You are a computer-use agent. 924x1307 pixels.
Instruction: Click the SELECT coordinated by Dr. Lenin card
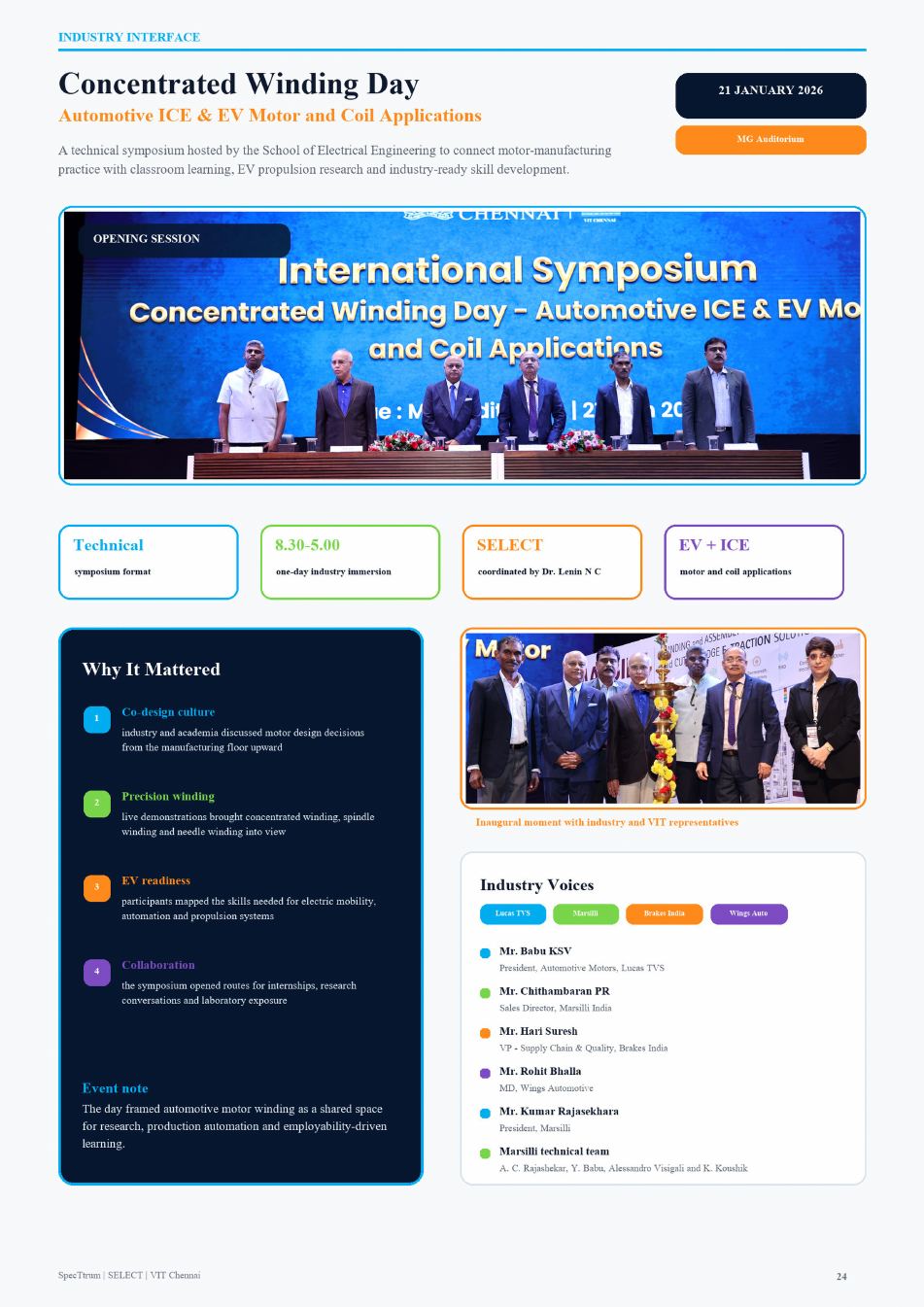pyautogui.click(x=552, y=562)
